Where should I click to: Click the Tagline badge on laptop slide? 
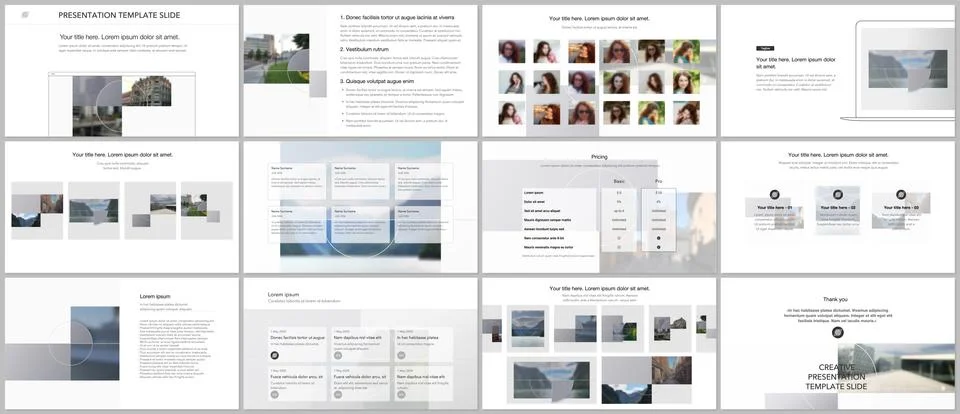point(765,48)
